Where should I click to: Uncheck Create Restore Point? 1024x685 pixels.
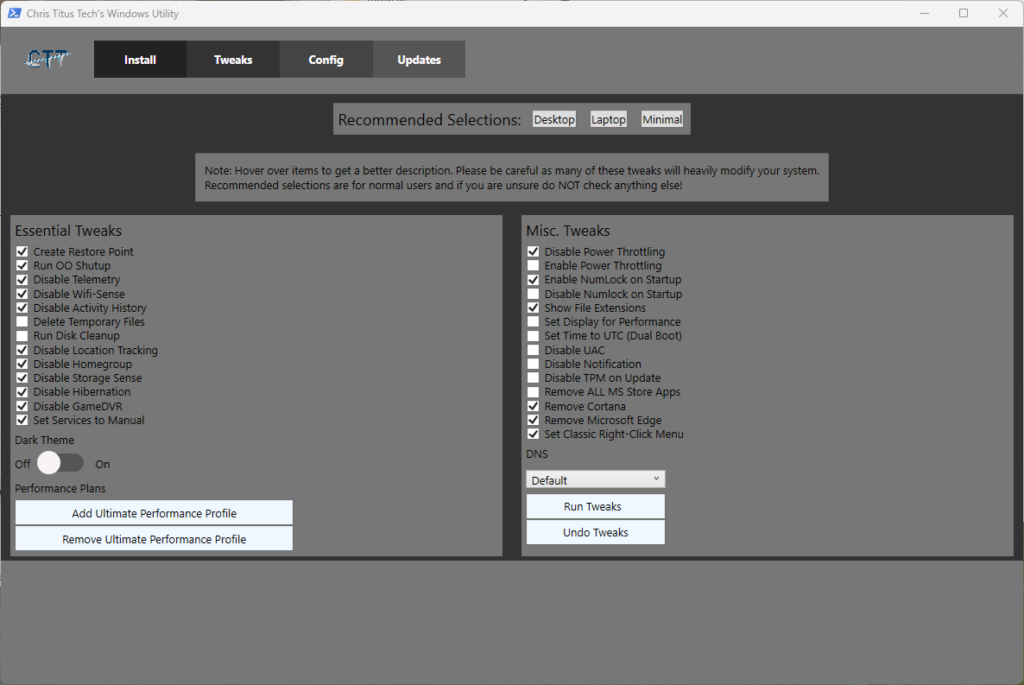point(22,251)
